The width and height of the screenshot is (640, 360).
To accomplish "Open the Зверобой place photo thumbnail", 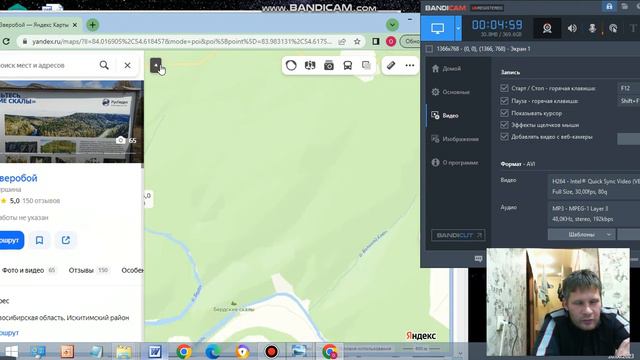I will coord(71,122).
